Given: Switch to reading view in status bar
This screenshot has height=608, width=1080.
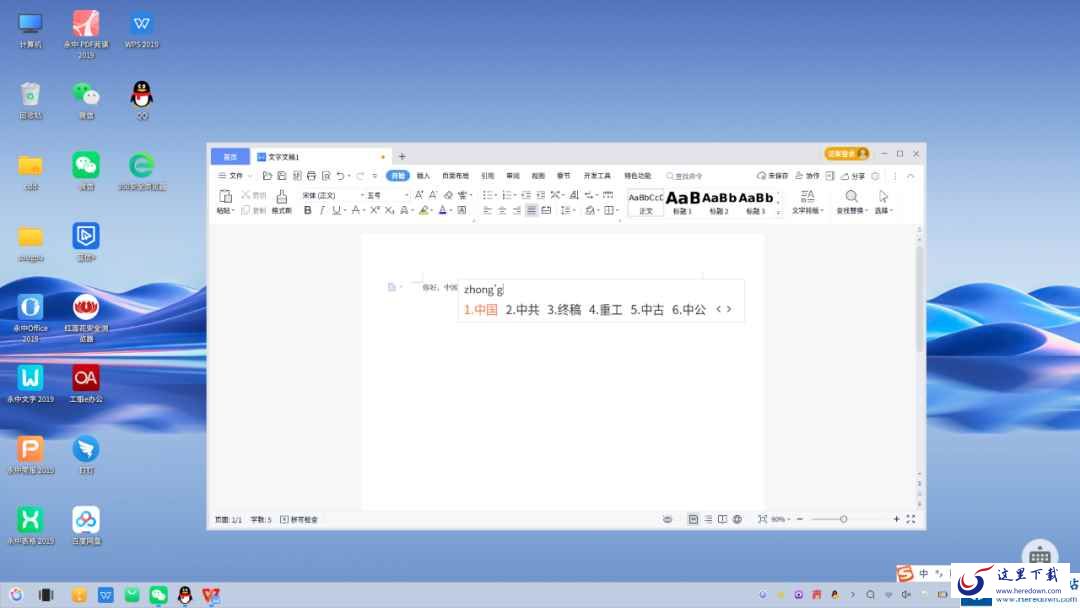Looking at the screenshot, I should click(723, 519).
